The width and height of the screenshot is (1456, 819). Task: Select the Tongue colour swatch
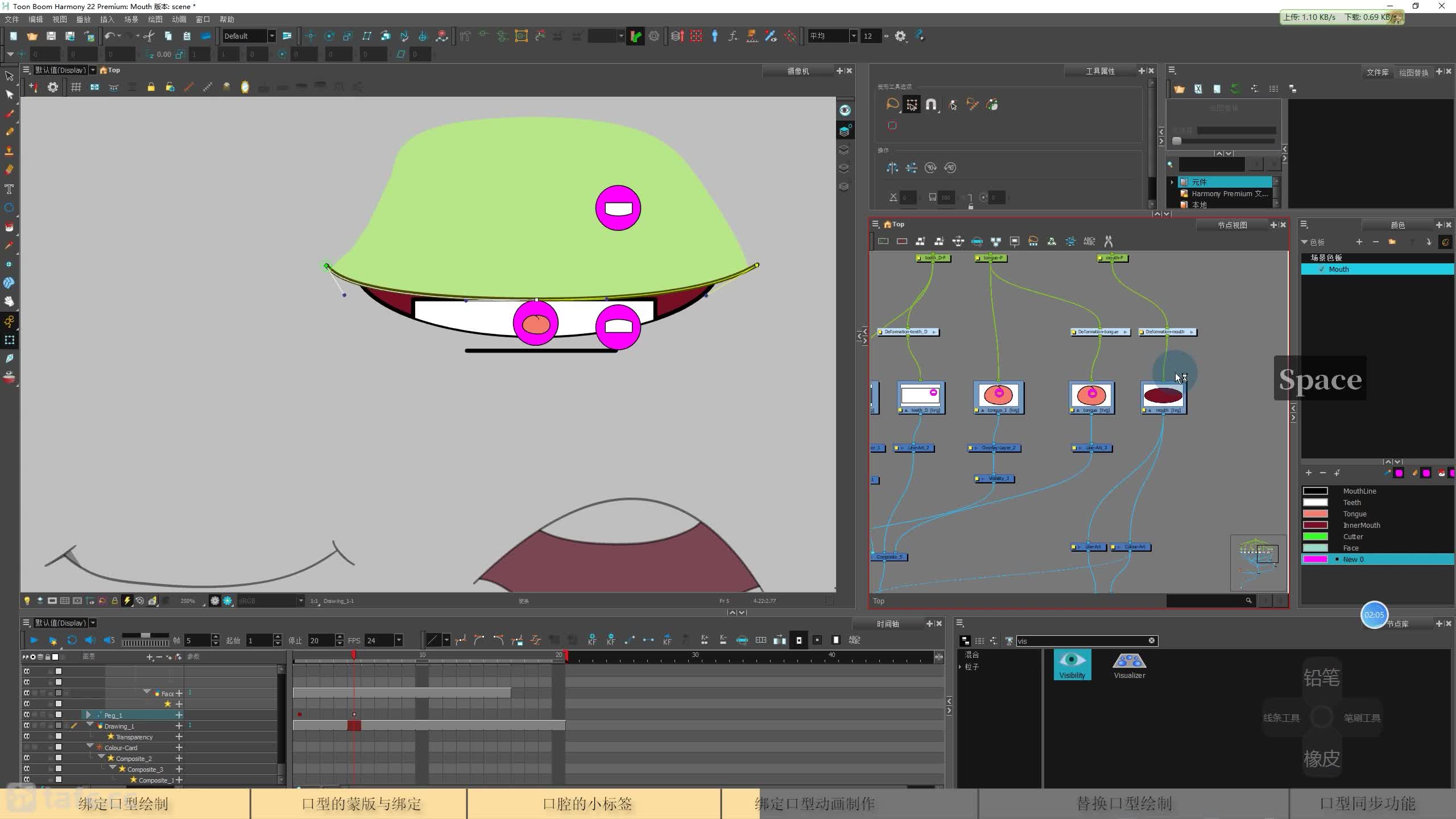(1315, 514)
